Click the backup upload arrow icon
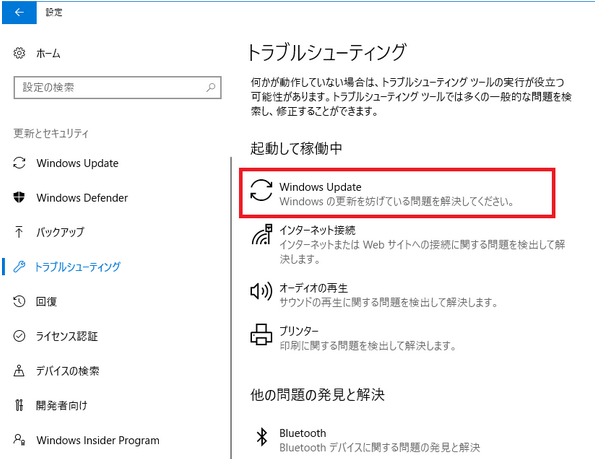The image size is (595, 459). pos(19,232)
